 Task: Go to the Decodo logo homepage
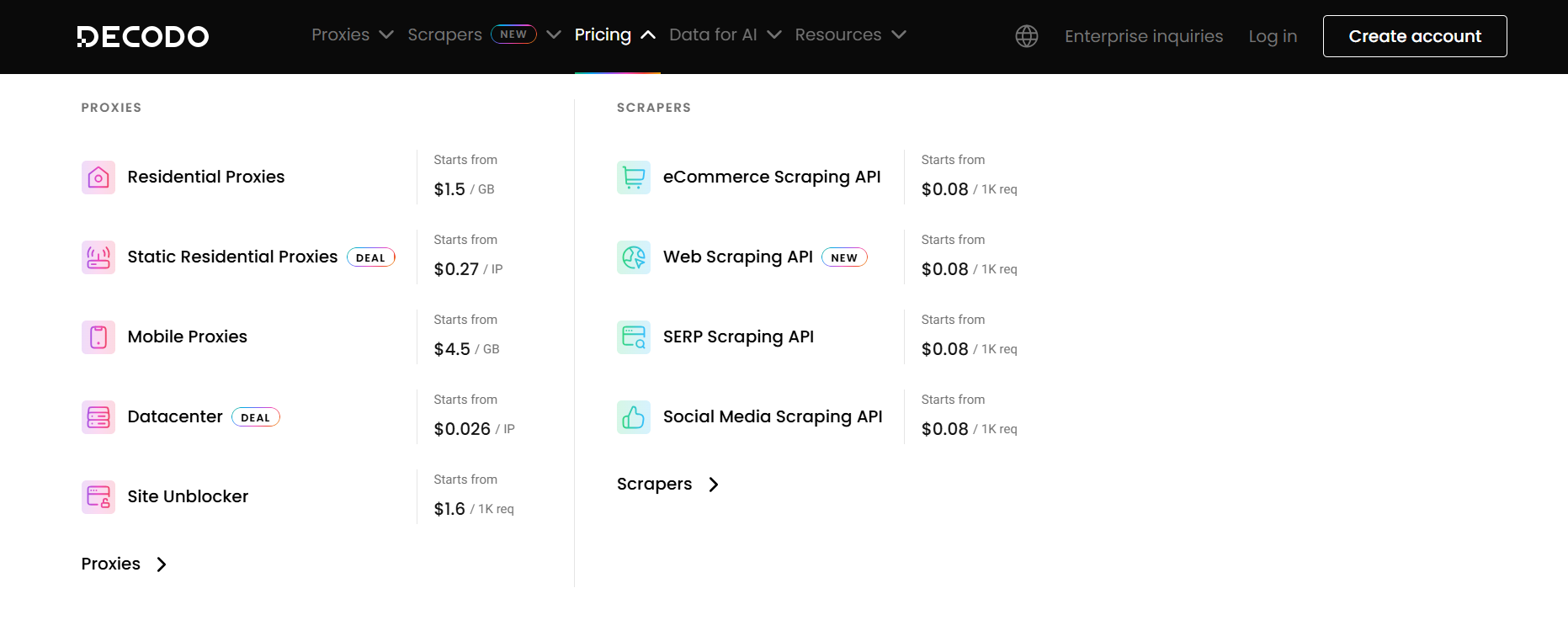143,36
